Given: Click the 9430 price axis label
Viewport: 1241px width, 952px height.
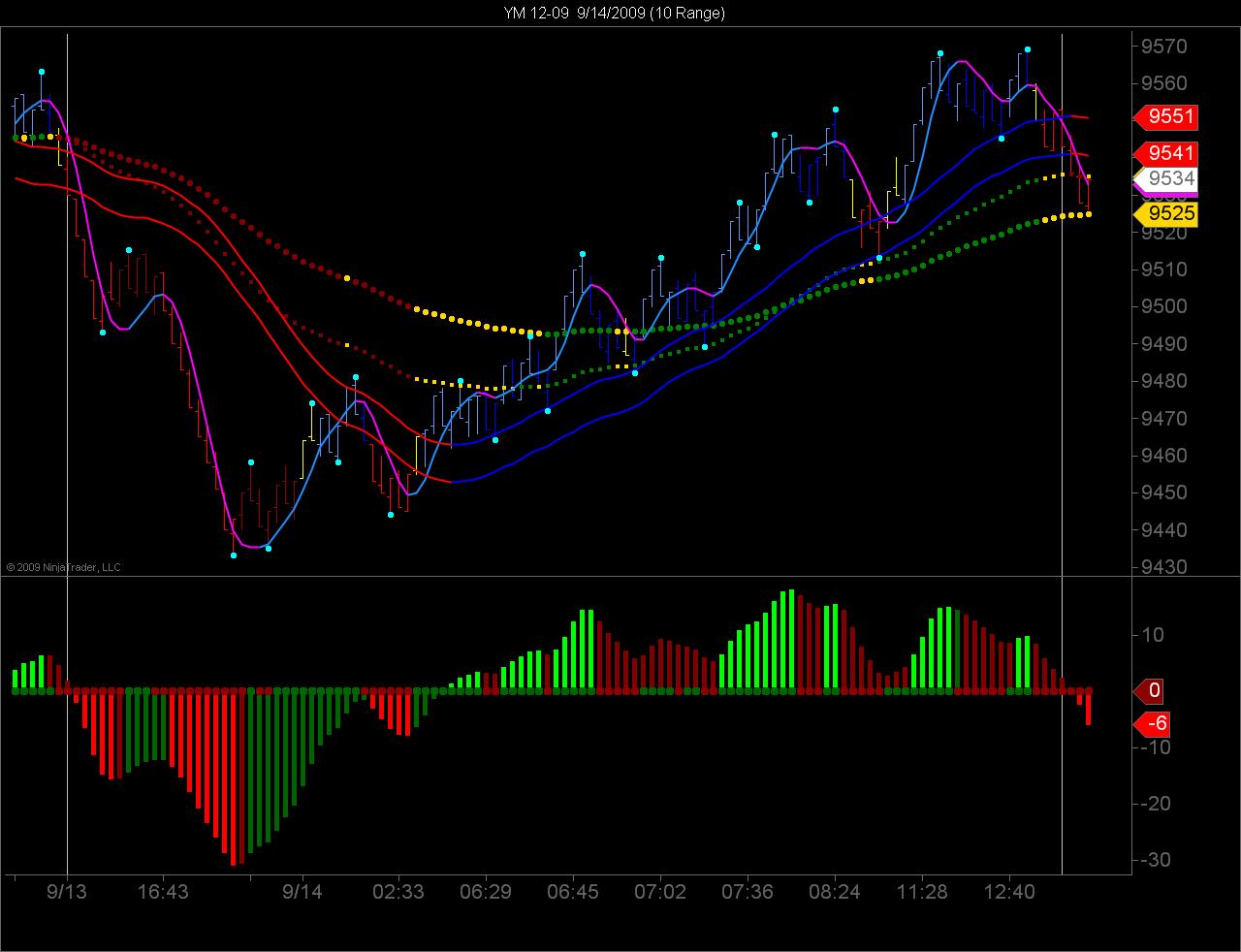Looking at the screenshot, I should tap(1164, 566).
